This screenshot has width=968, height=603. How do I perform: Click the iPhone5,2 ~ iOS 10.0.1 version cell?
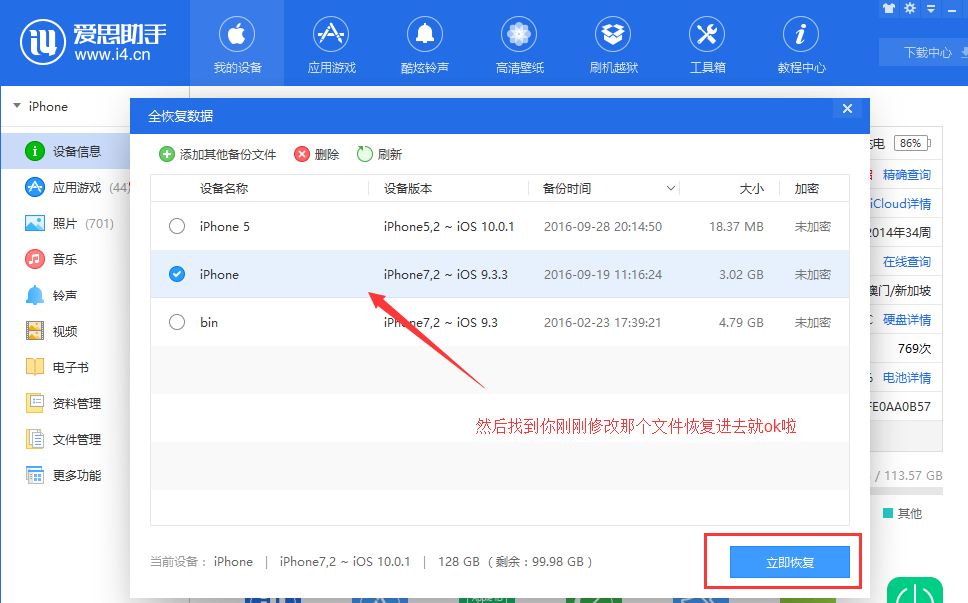(449, 227)
